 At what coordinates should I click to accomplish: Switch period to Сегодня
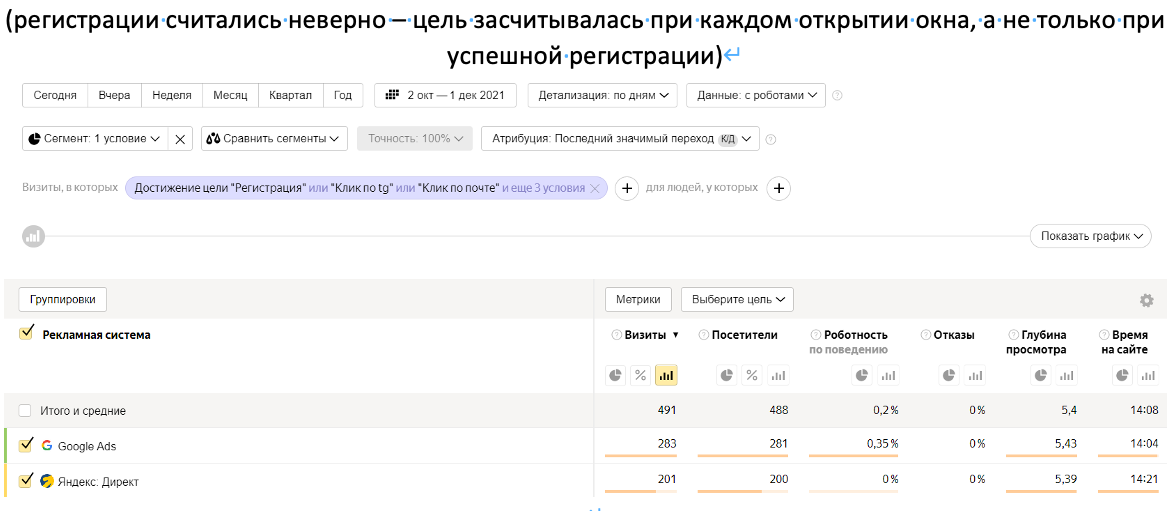(55, 95)
